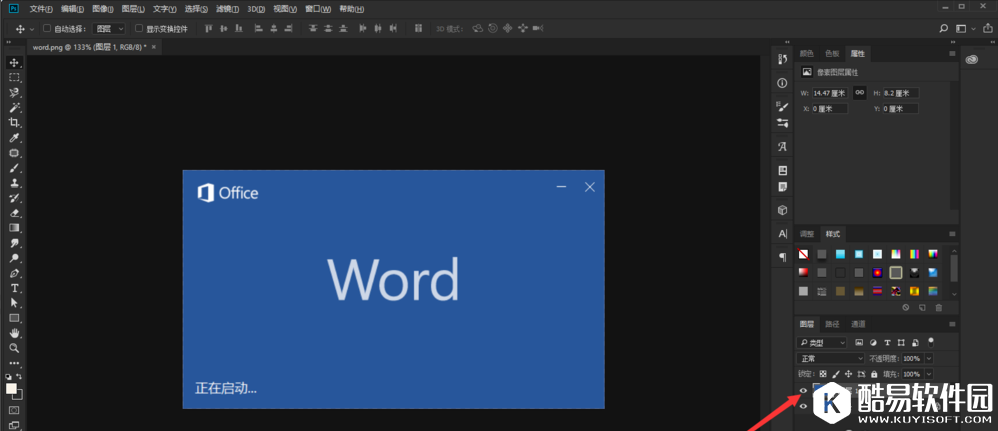This screenshot has width=998, height=431.
Task: Select the Eyedropper tool
Action: pyautogui.click(x=14, y=137)
